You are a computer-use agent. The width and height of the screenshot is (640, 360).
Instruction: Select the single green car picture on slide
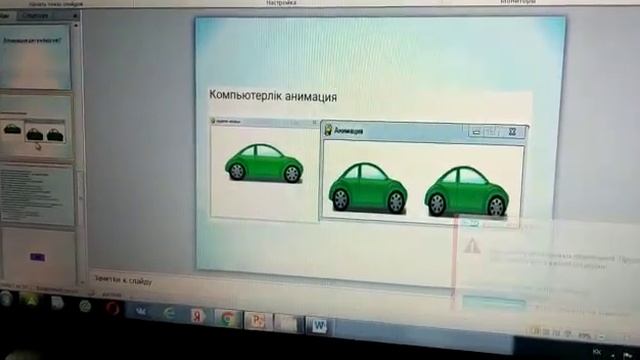264,163
